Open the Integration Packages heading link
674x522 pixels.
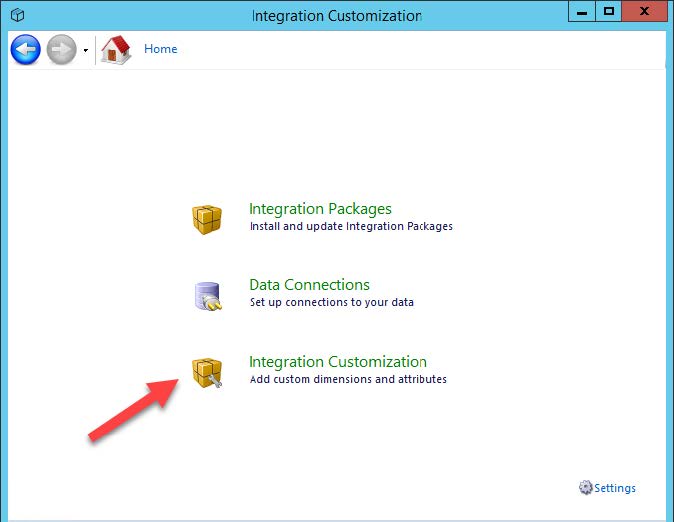pyautogui.click(x=320, y=209)
